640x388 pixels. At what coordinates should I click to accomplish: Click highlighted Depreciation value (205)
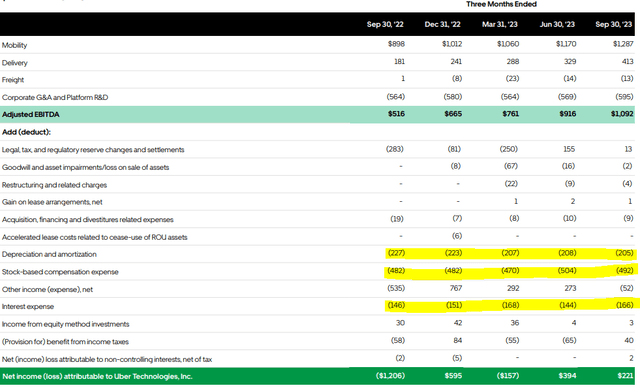624,253
